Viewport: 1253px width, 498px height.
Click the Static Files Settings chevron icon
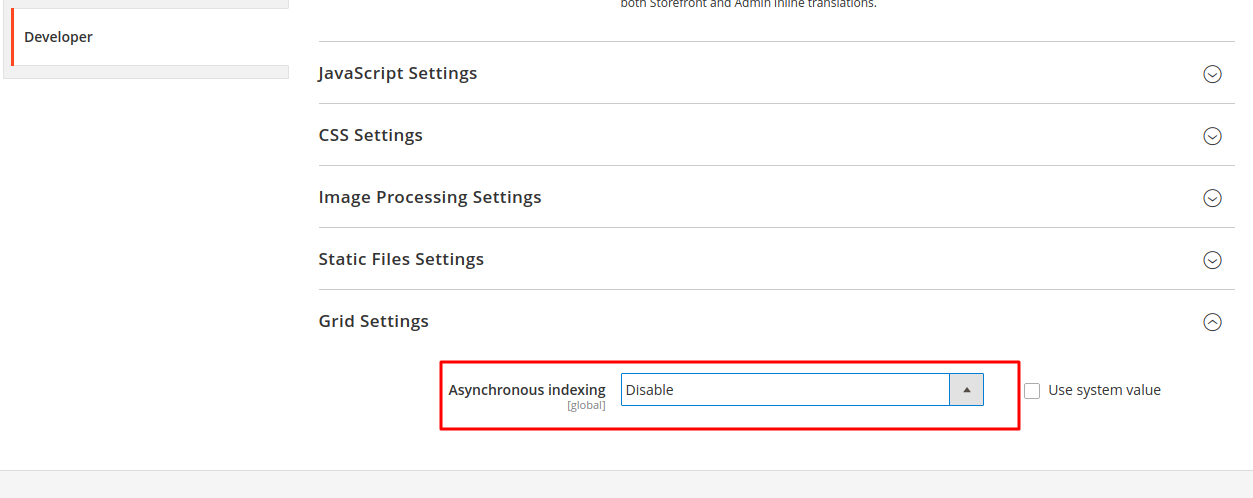[x=1212, y=260]
